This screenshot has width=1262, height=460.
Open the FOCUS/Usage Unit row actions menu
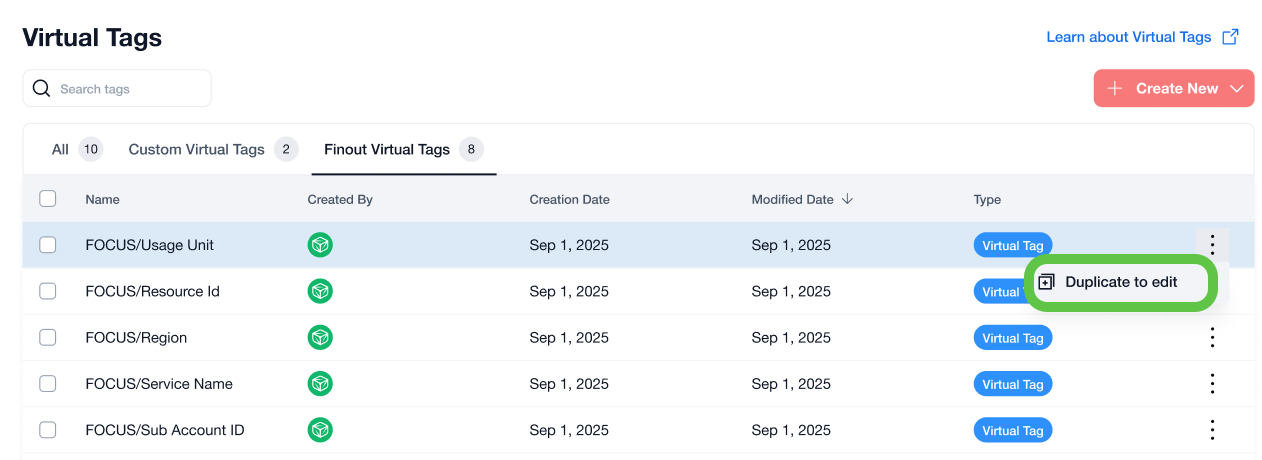1212,245
